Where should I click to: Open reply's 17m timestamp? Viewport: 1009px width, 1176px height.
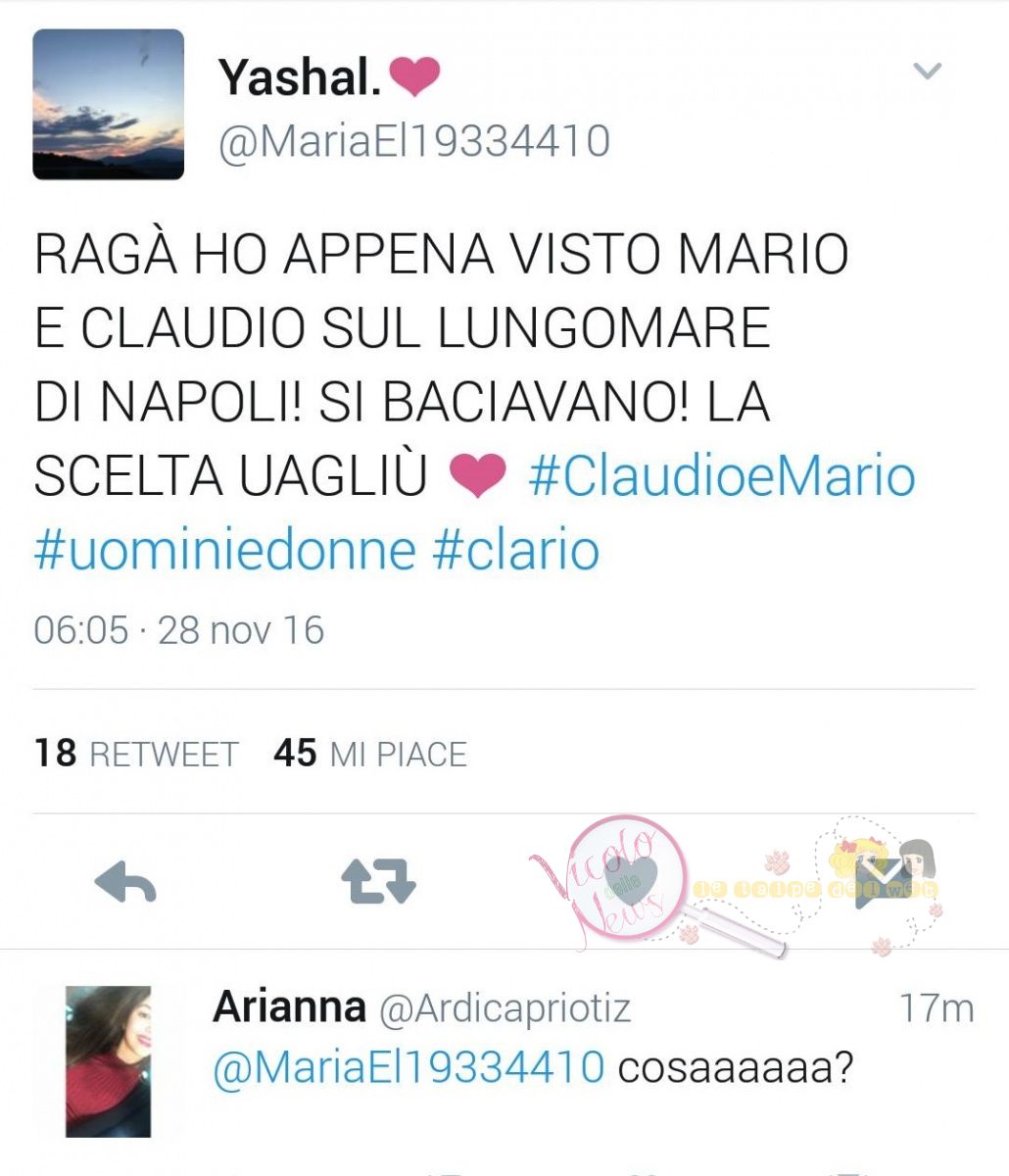937,1007
